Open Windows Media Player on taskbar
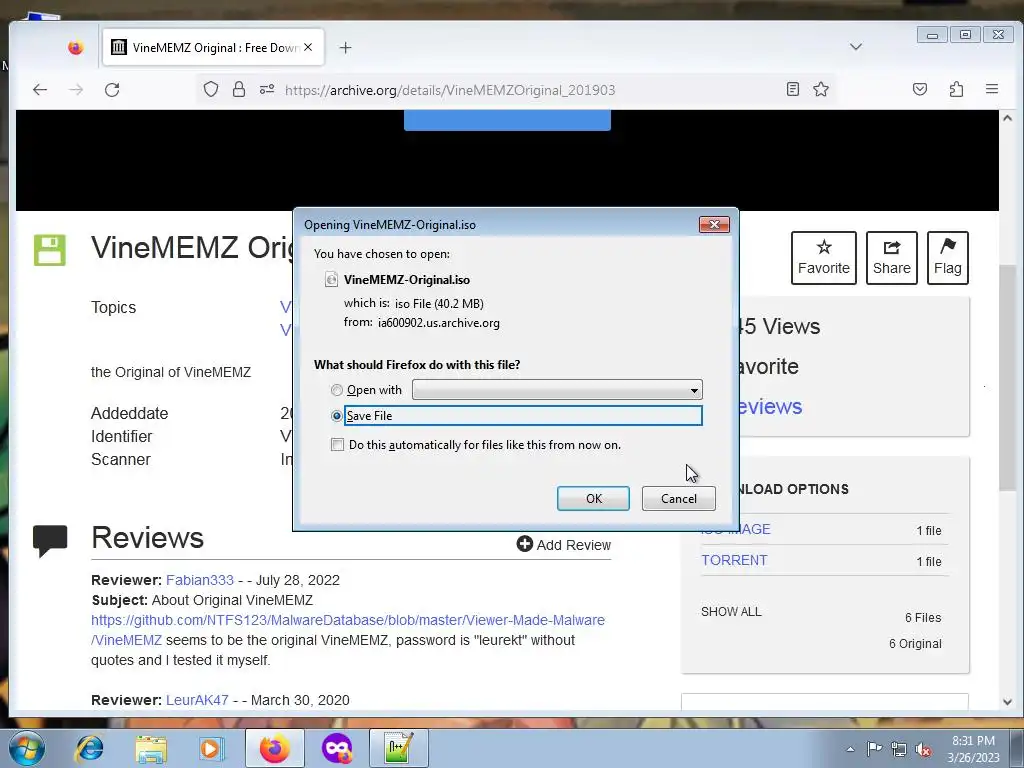The image size is (1024, 768). (212, 749)
